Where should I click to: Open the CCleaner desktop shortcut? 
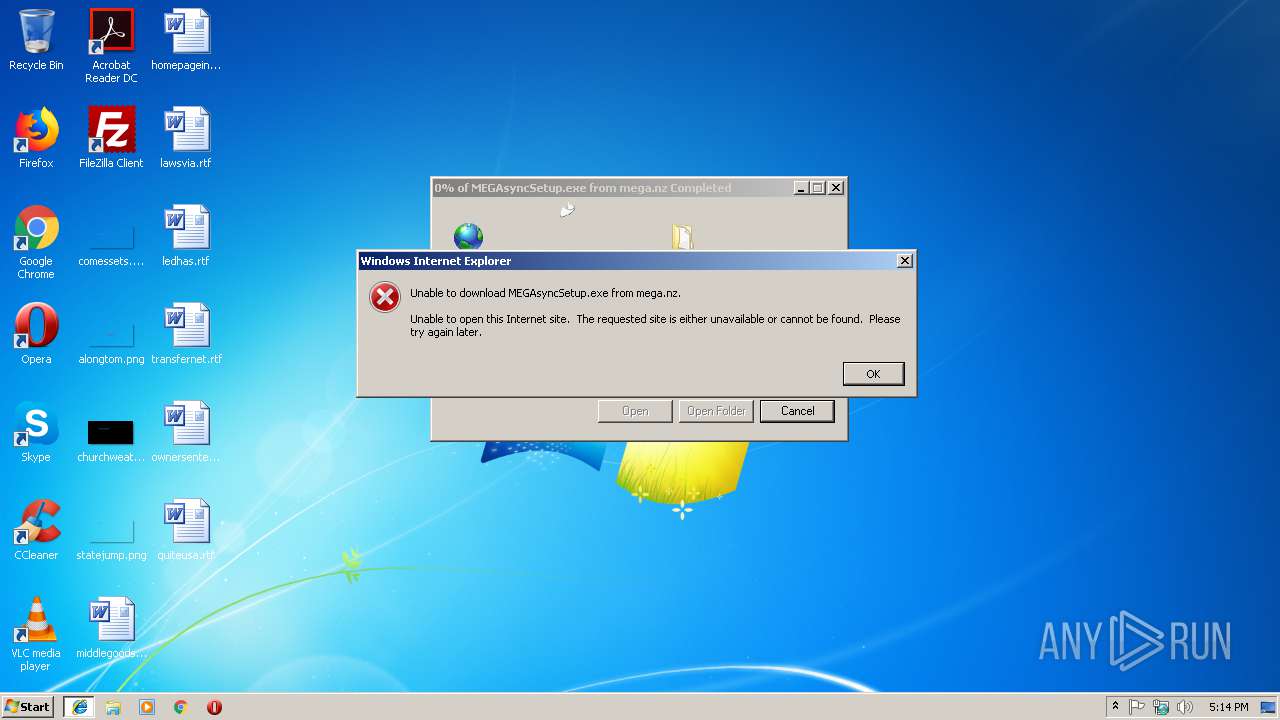(36, 530)
